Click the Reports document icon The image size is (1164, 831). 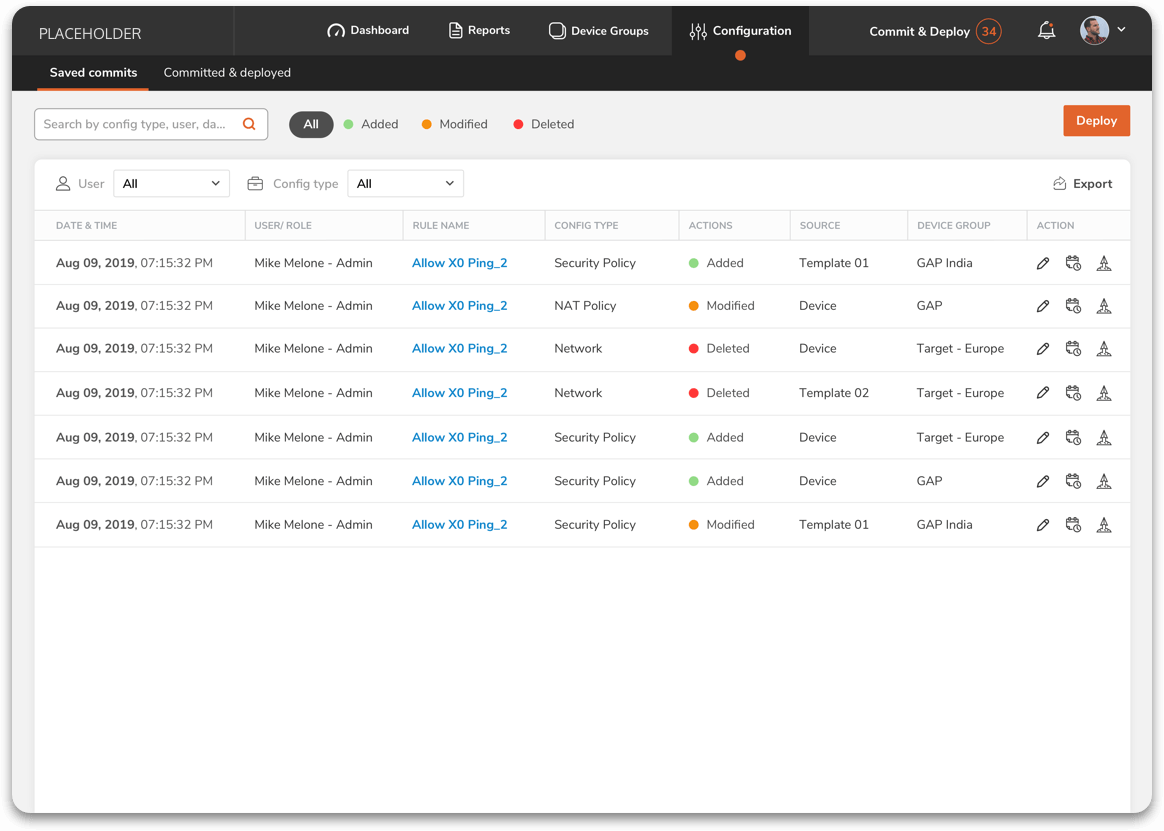[453, 29]
